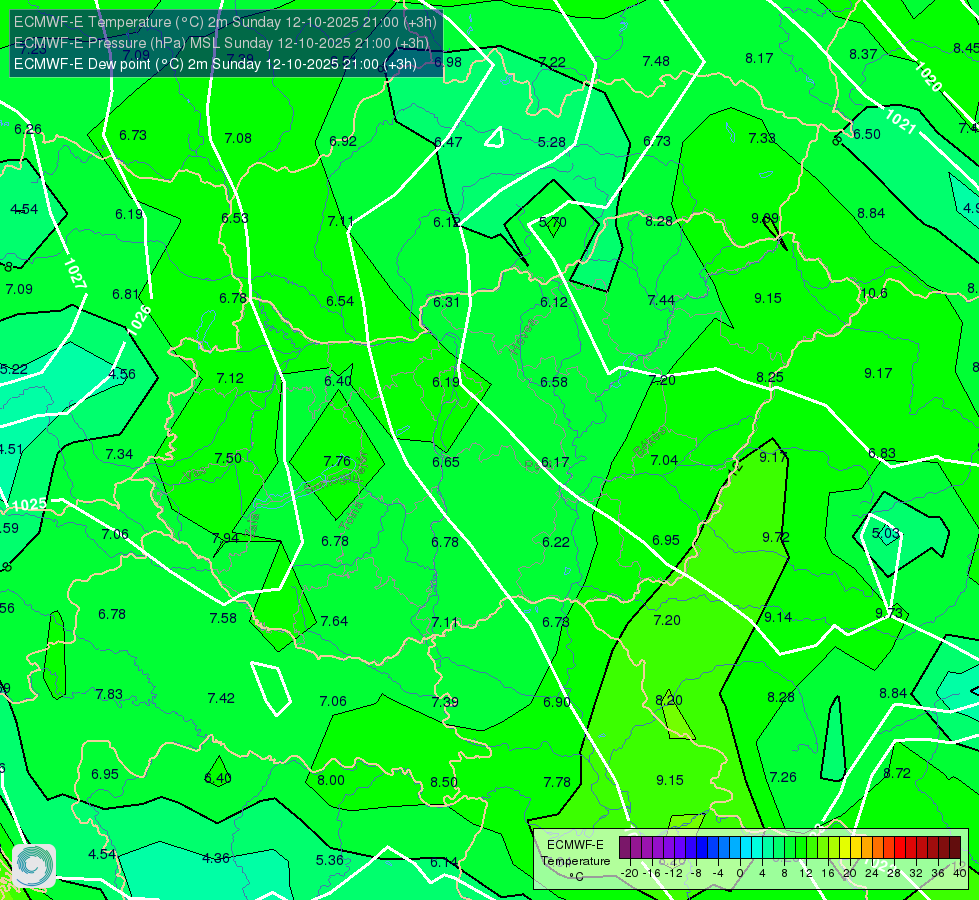Click the 7.48 temperature value
Image resolution: width=979 pixels, height=900 pixels.
tap(656, 61)
